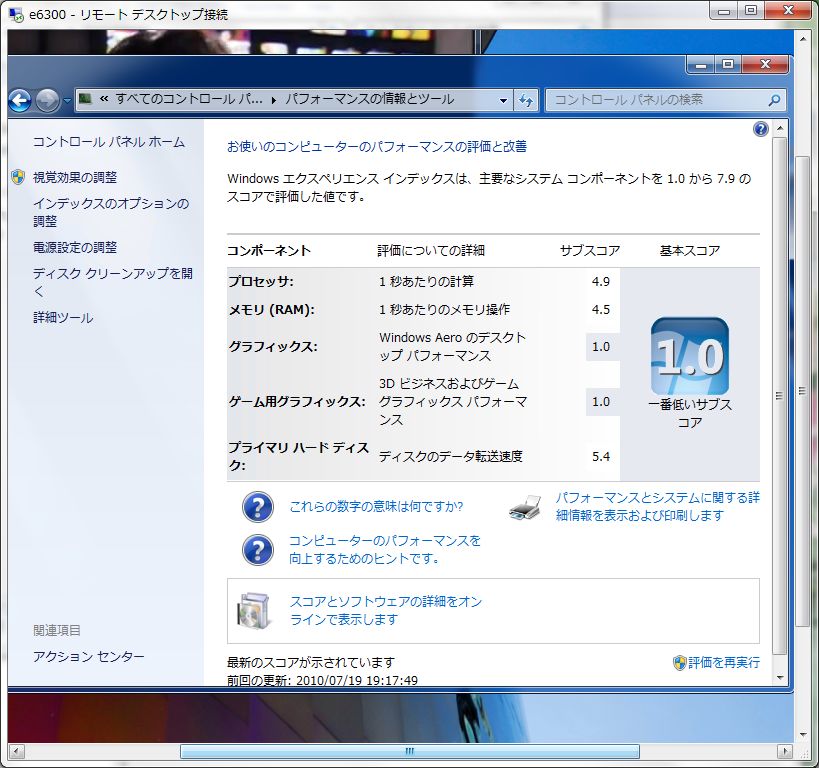The width and height of the screenshot is (819, 768).
Task: Click the 最新のスコアが示されています status text
Action: click(x=311, y=663)
